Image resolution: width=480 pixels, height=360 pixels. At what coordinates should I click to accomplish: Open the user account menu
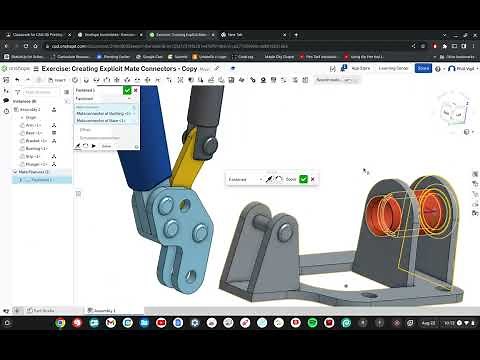pyautogui.click(x=463, y=69)
